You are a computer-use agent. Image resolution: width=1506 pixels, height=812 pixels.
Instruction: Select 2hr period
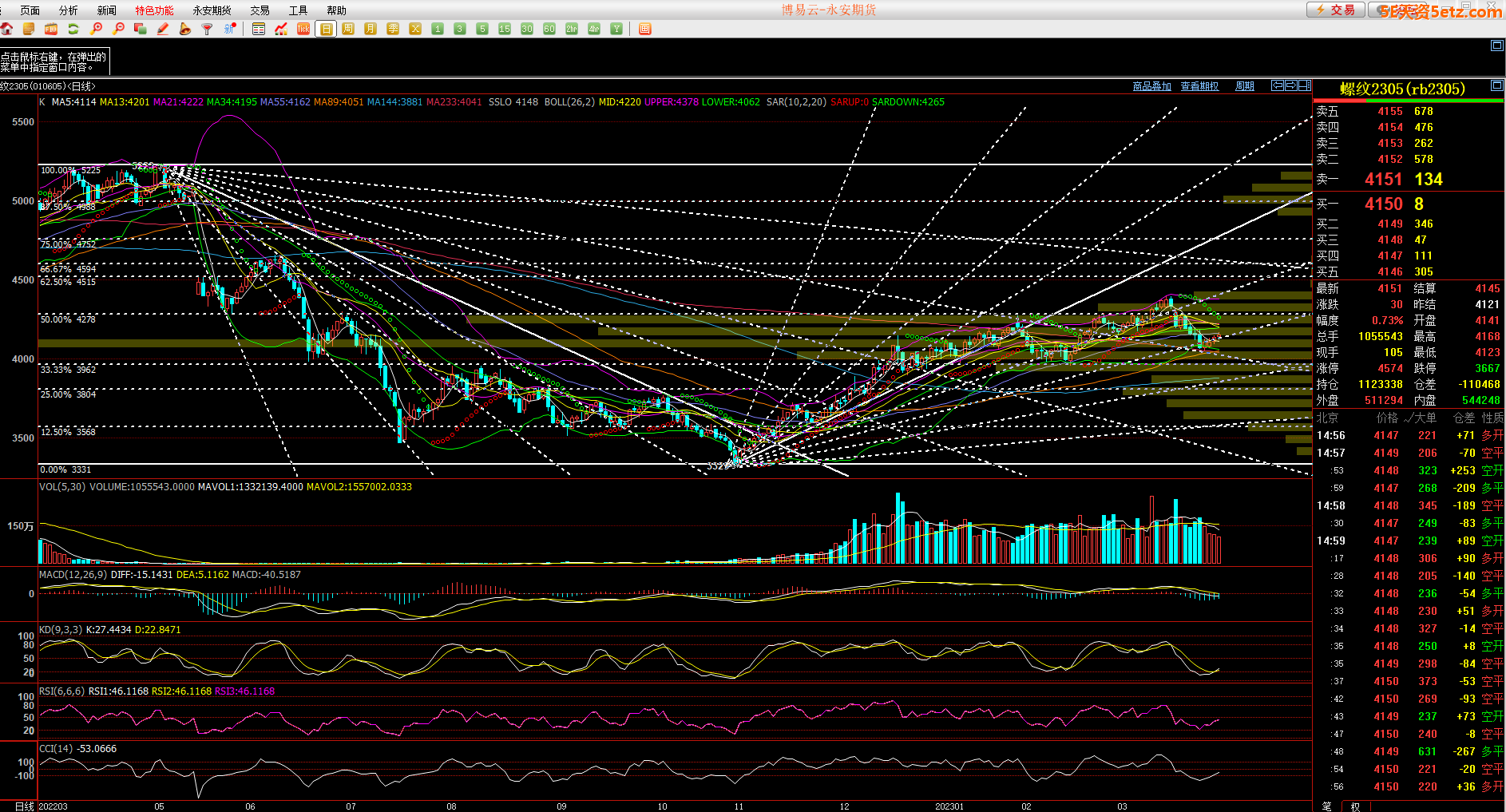coord(572,29)
